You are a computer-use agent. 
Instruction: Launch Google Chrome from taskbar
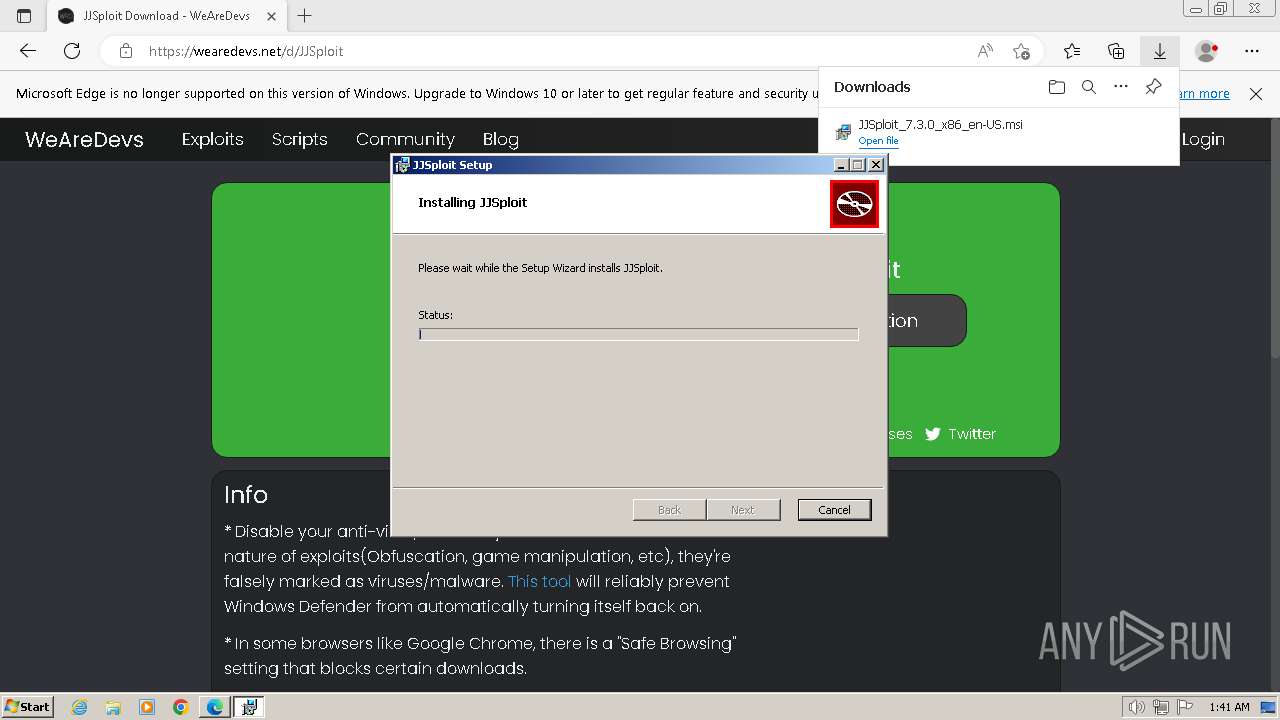[180, 707]
